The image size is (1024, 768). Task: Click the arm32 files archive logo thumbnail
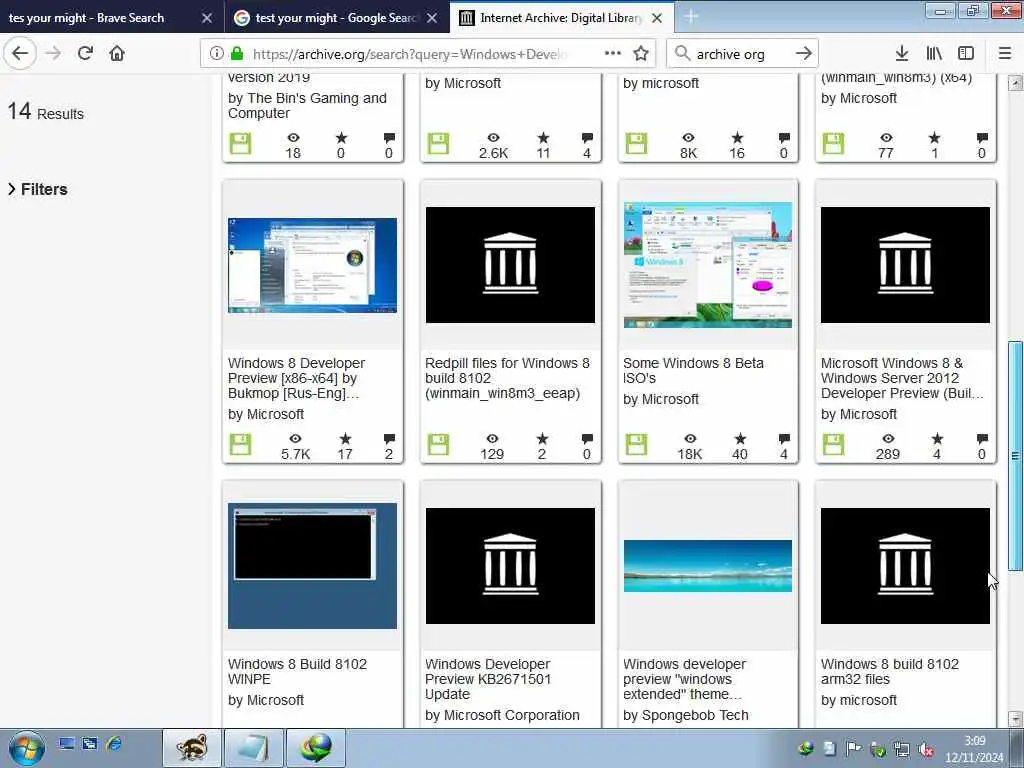905,566
